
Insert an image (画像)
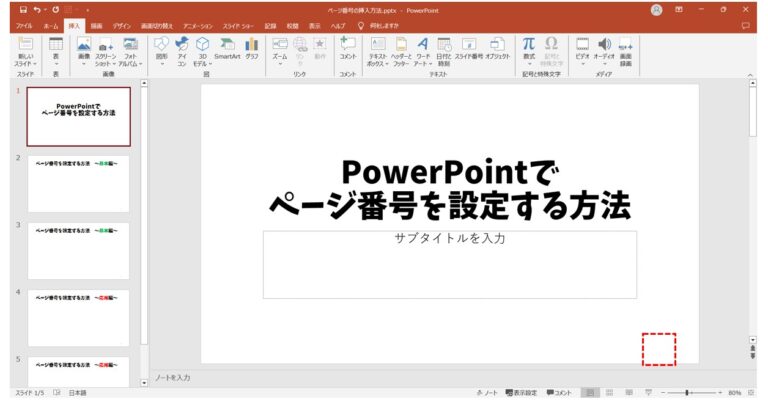[x=84, y=51]
